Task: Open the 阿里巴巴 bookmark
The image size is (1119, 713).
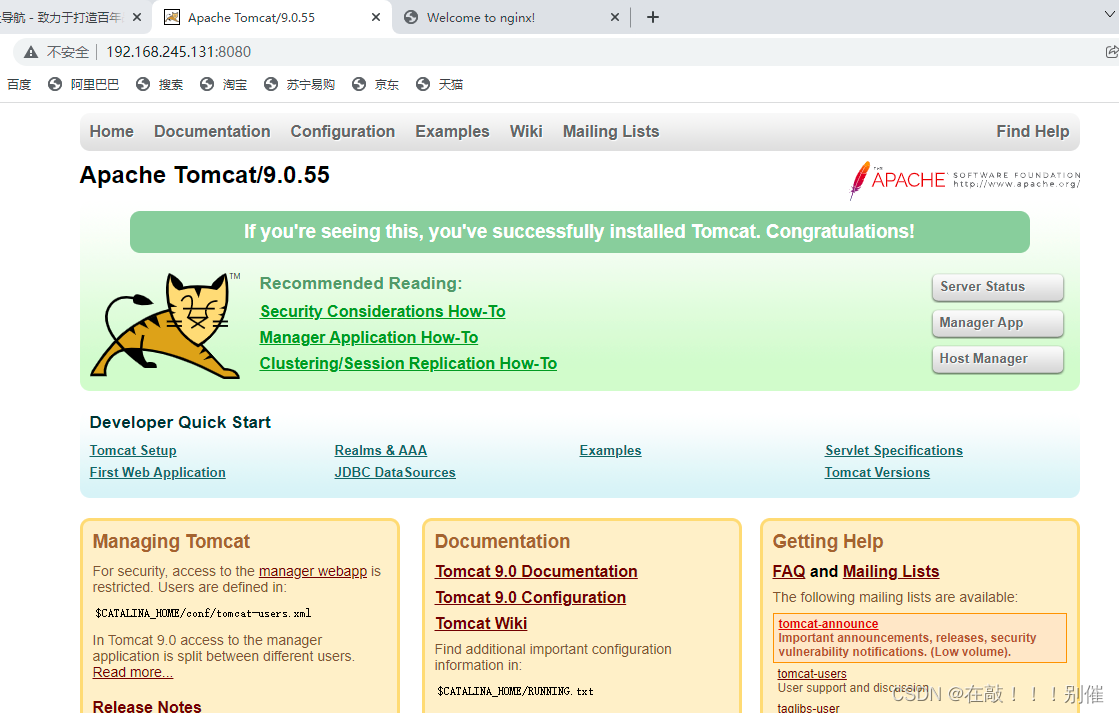Action: point(83,84)
